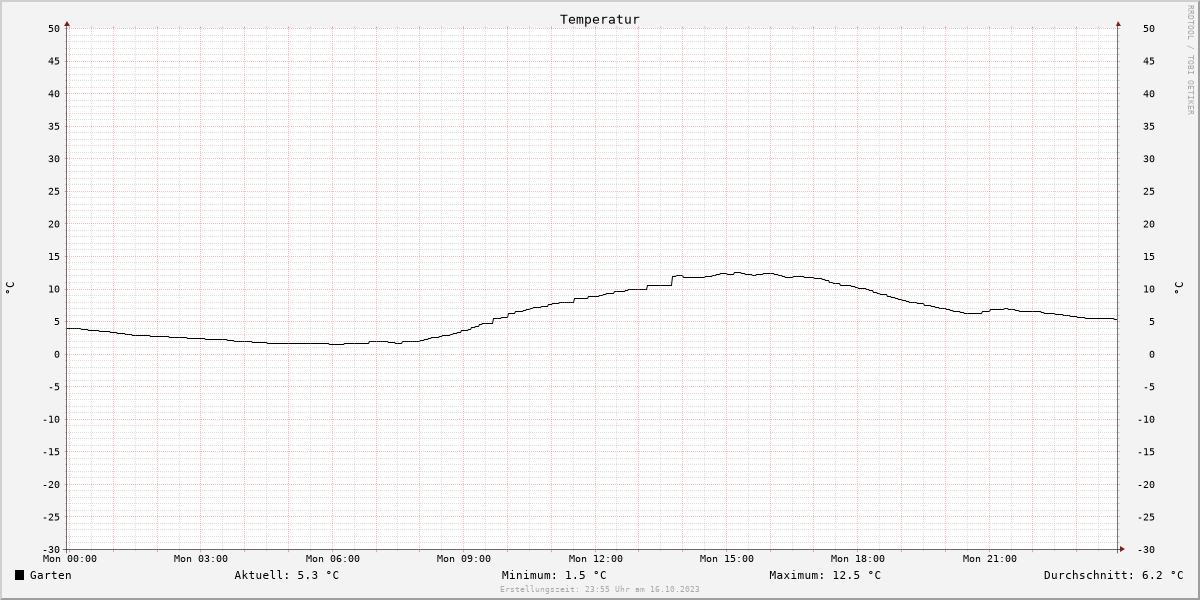Click the '40' tick on the left axis
Image resolution: width=1200 pixels, height=600 pixels.
point(55,94)
